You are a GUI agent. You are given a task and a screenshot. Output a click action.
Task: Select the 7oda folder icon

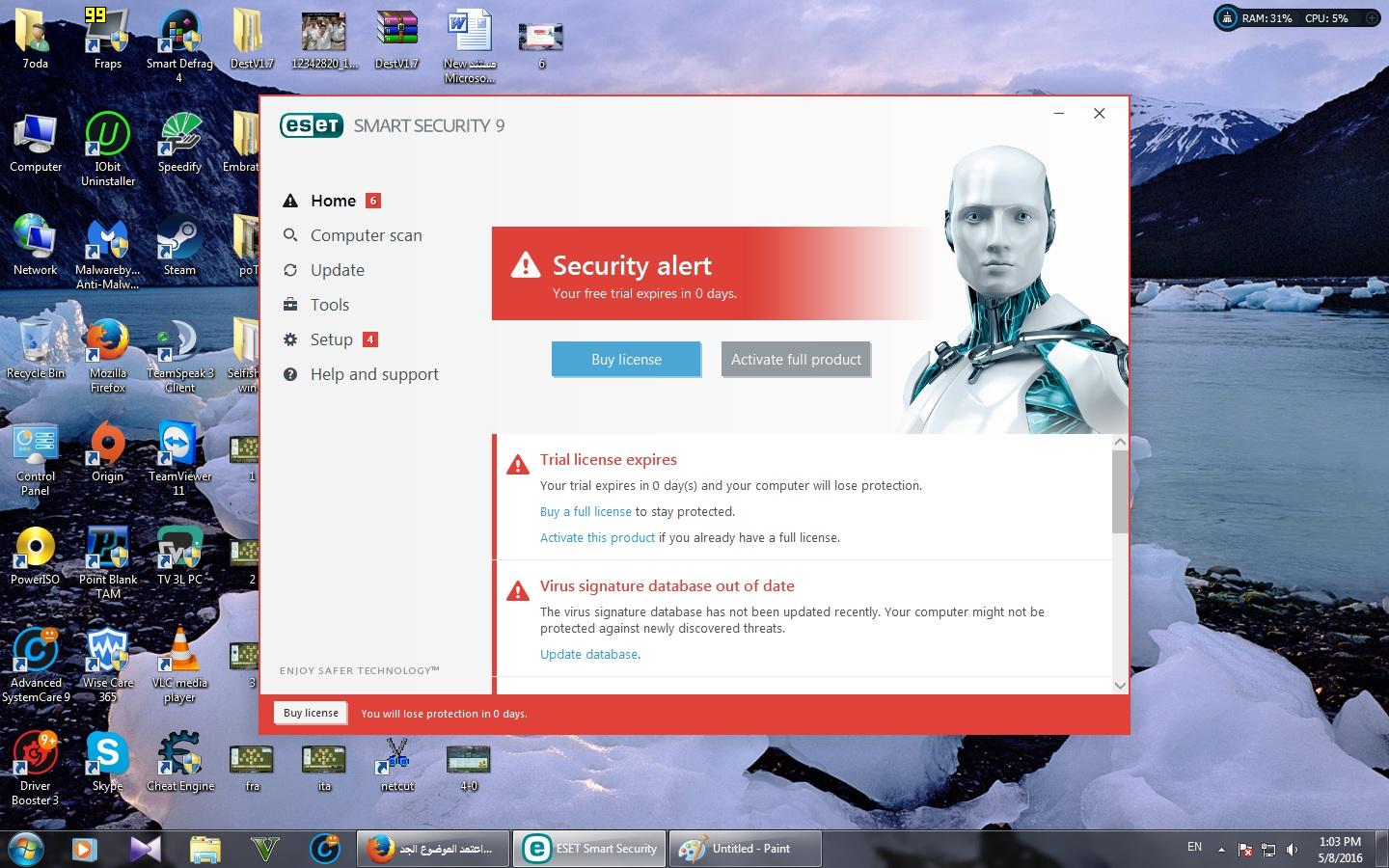coord(35,39)
